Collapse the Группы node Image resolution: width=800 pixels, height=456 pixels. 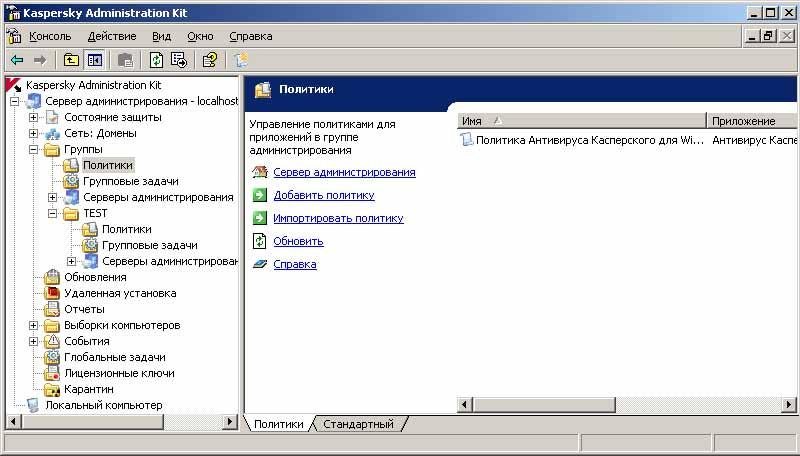(x=33, y=149)
